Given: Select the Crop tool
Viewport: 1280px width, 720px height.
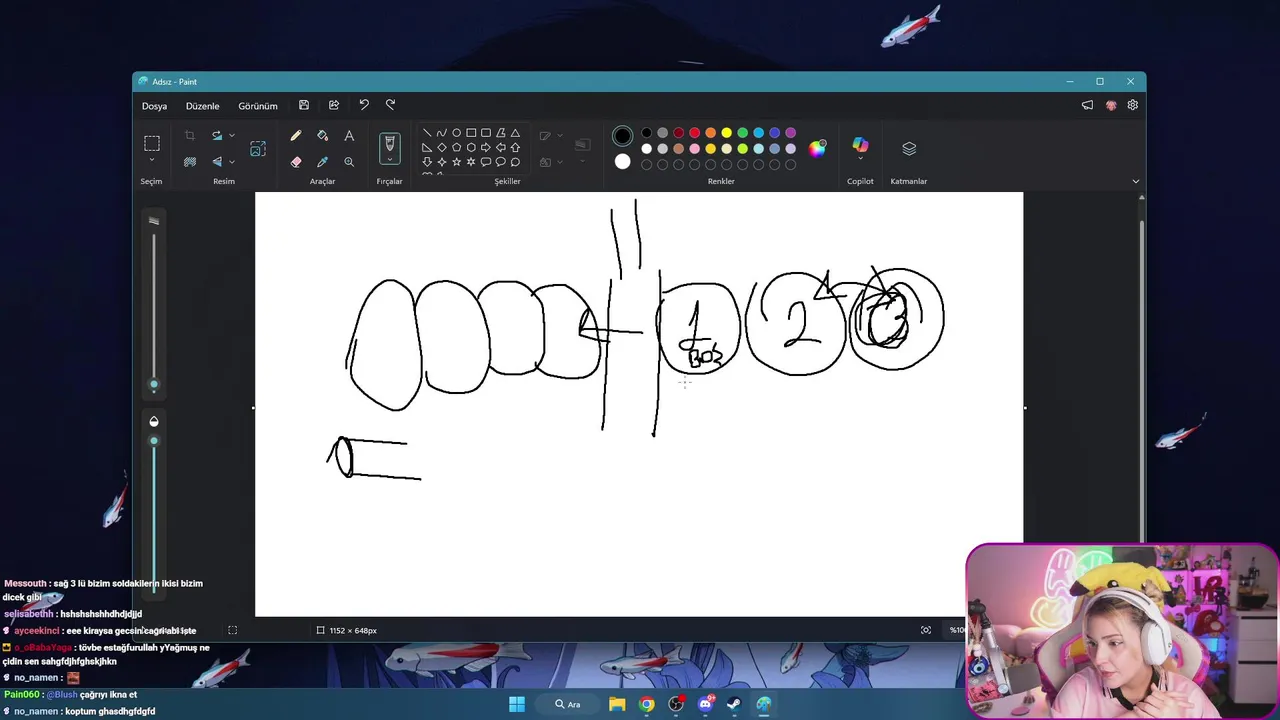Looking at the screenshot, I should [x=189, y=135].
